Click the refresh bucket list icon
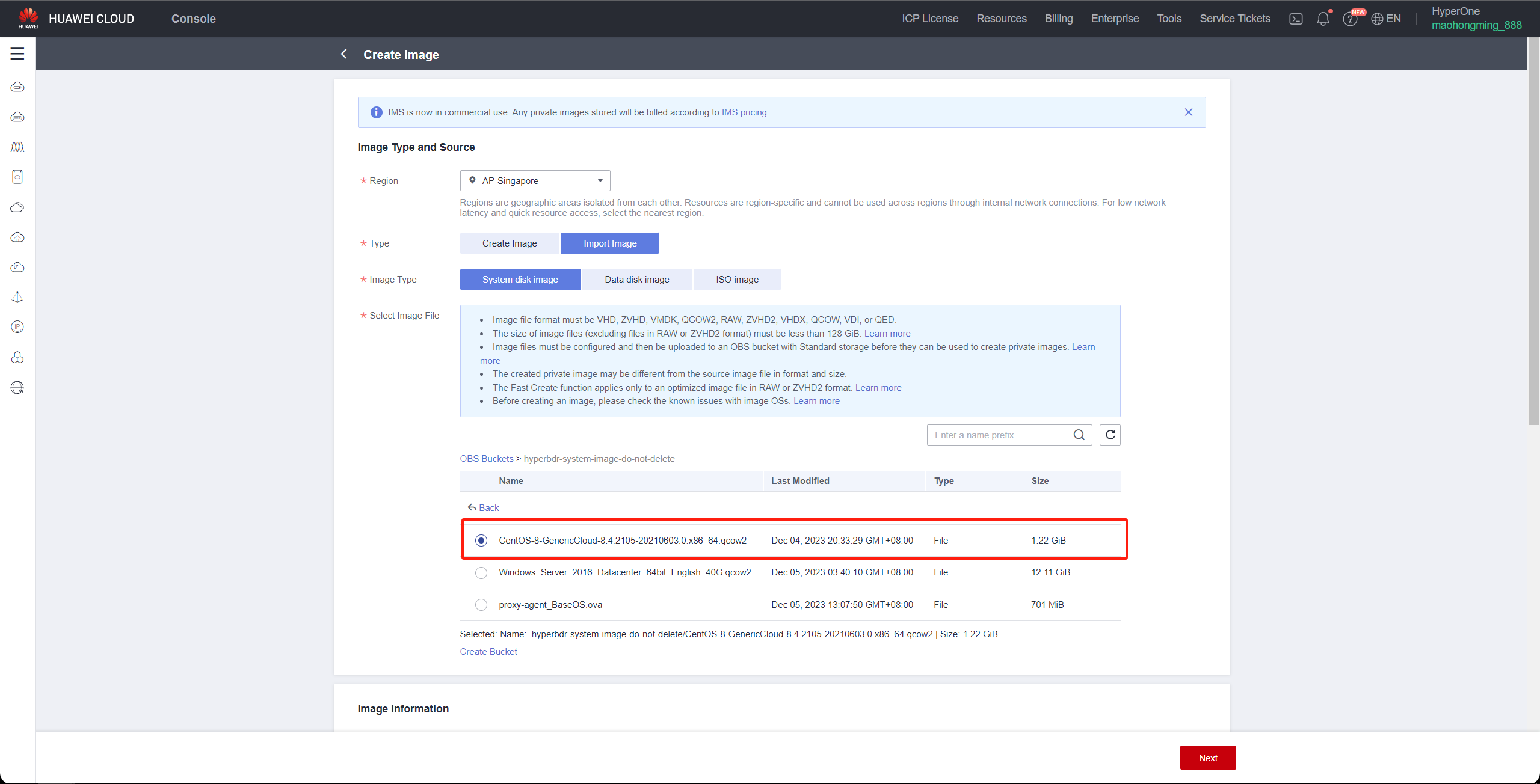1540x784 pixels. [x=1110, y=435]
